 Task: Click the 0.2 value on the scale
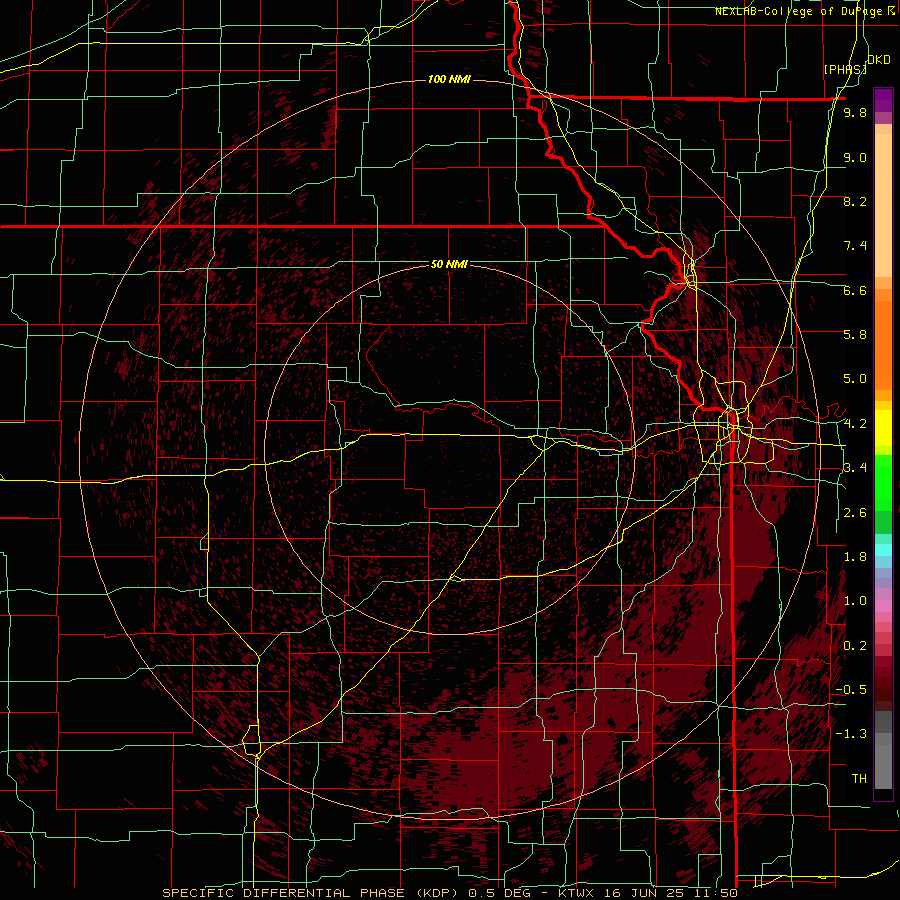(855, 646)
